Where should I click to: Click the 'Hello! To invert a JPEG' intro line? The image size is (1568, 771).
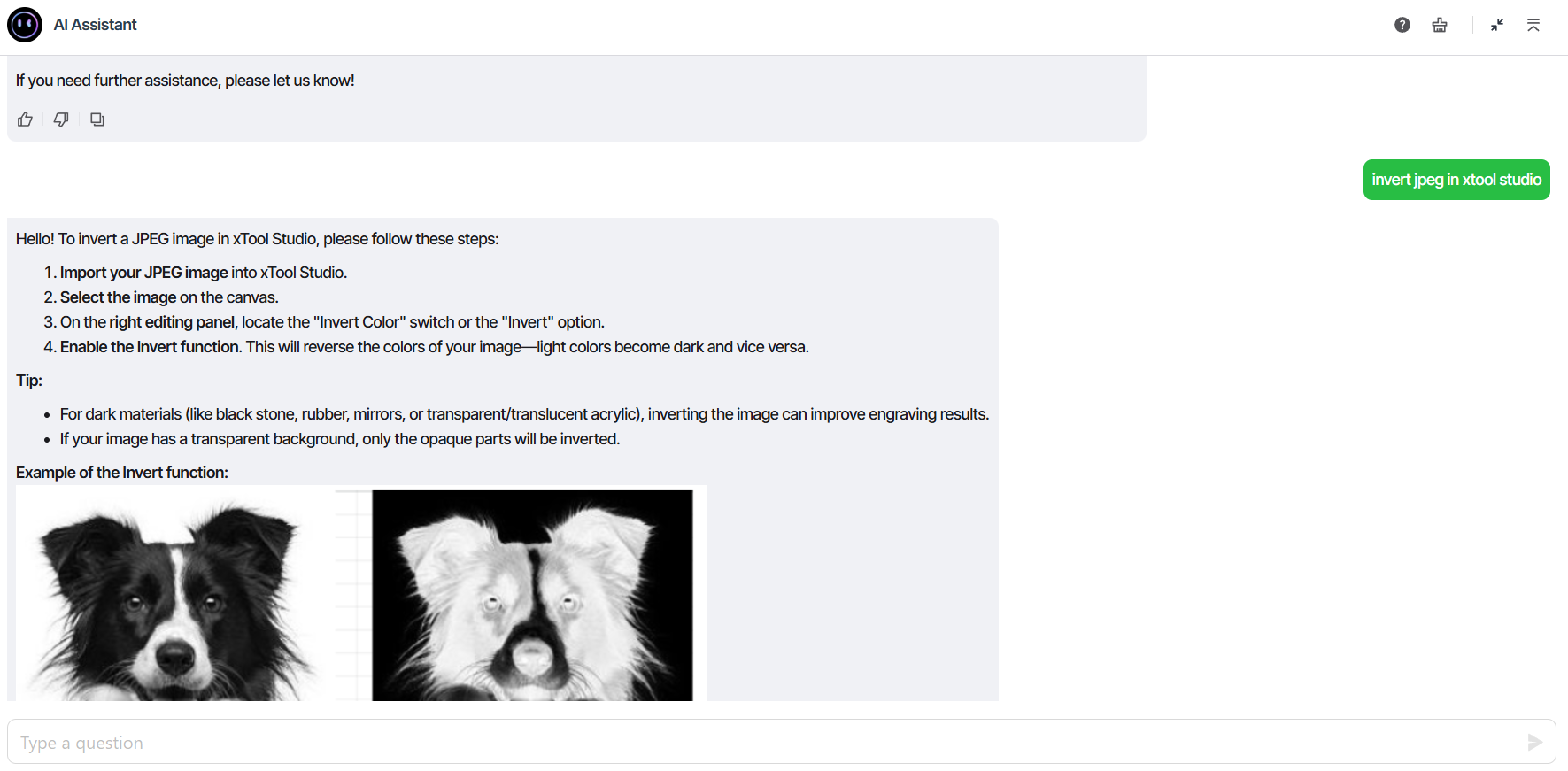tap(258, 239)
